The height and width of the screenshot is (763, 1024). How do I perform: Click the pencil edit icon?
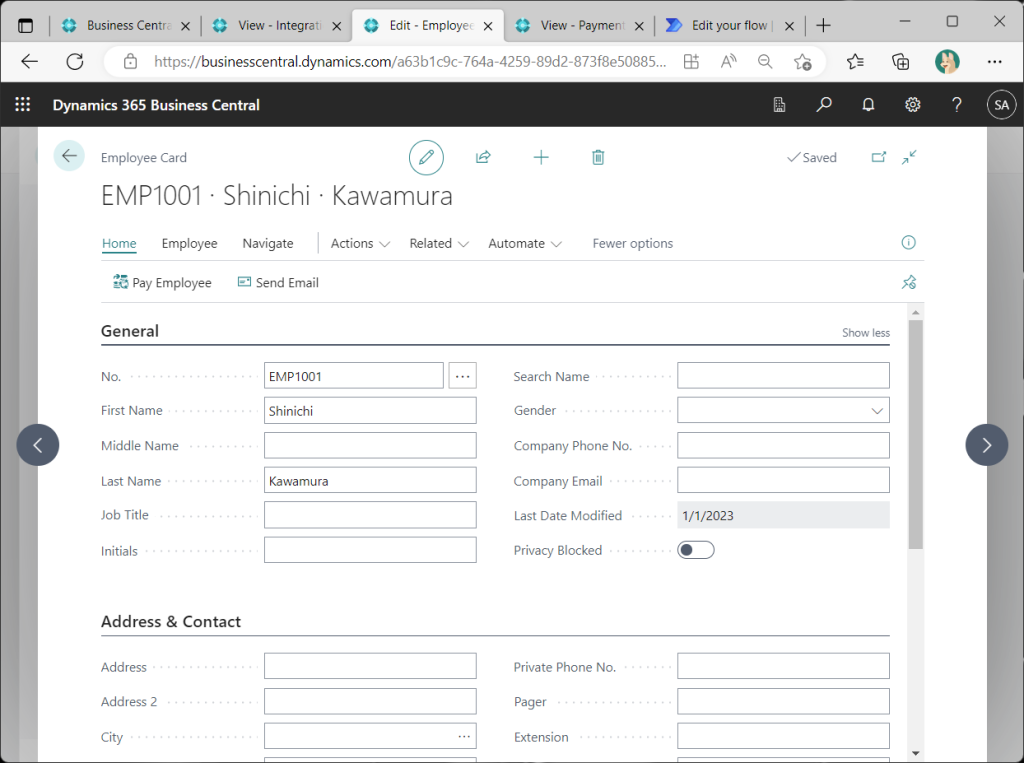pyautogui.click(x=426, y=157)
